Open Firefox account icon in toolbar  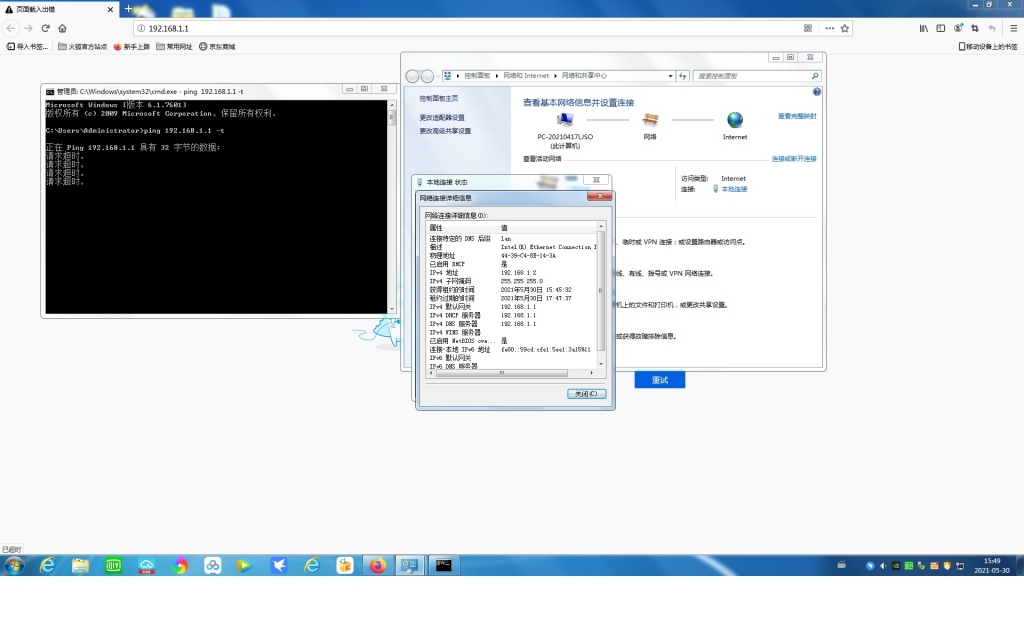[958, 28]
